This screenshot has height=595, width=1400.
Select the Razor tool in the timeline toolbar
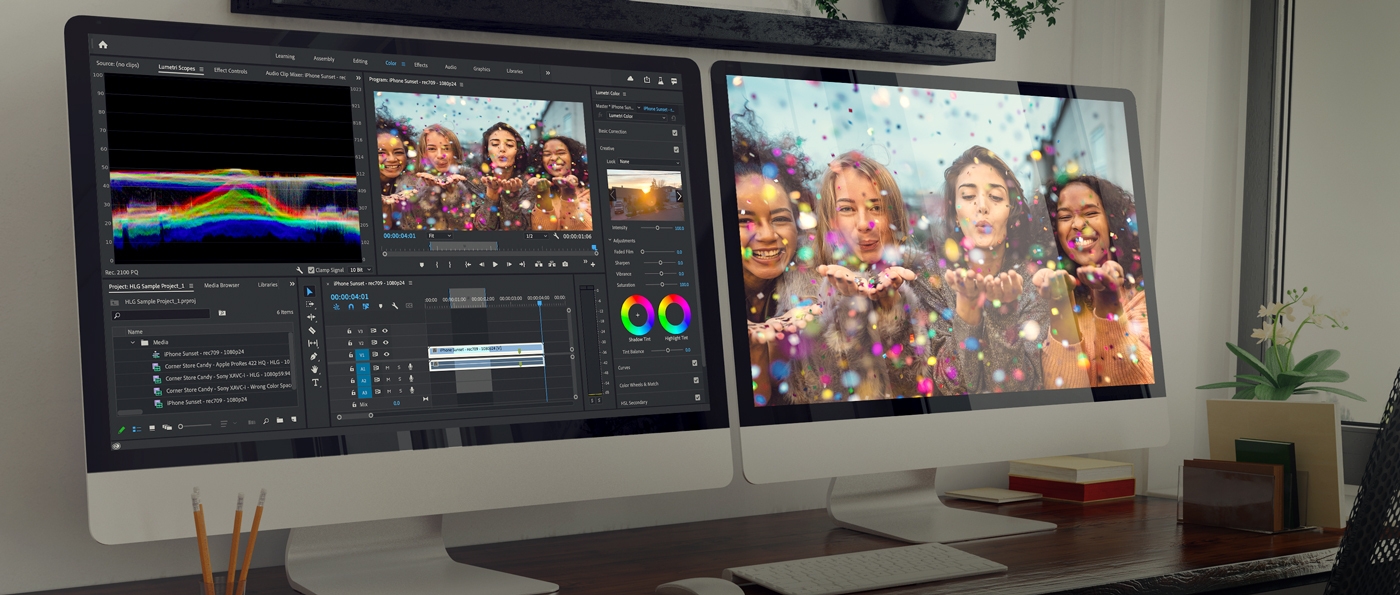[x=310, y=331]
